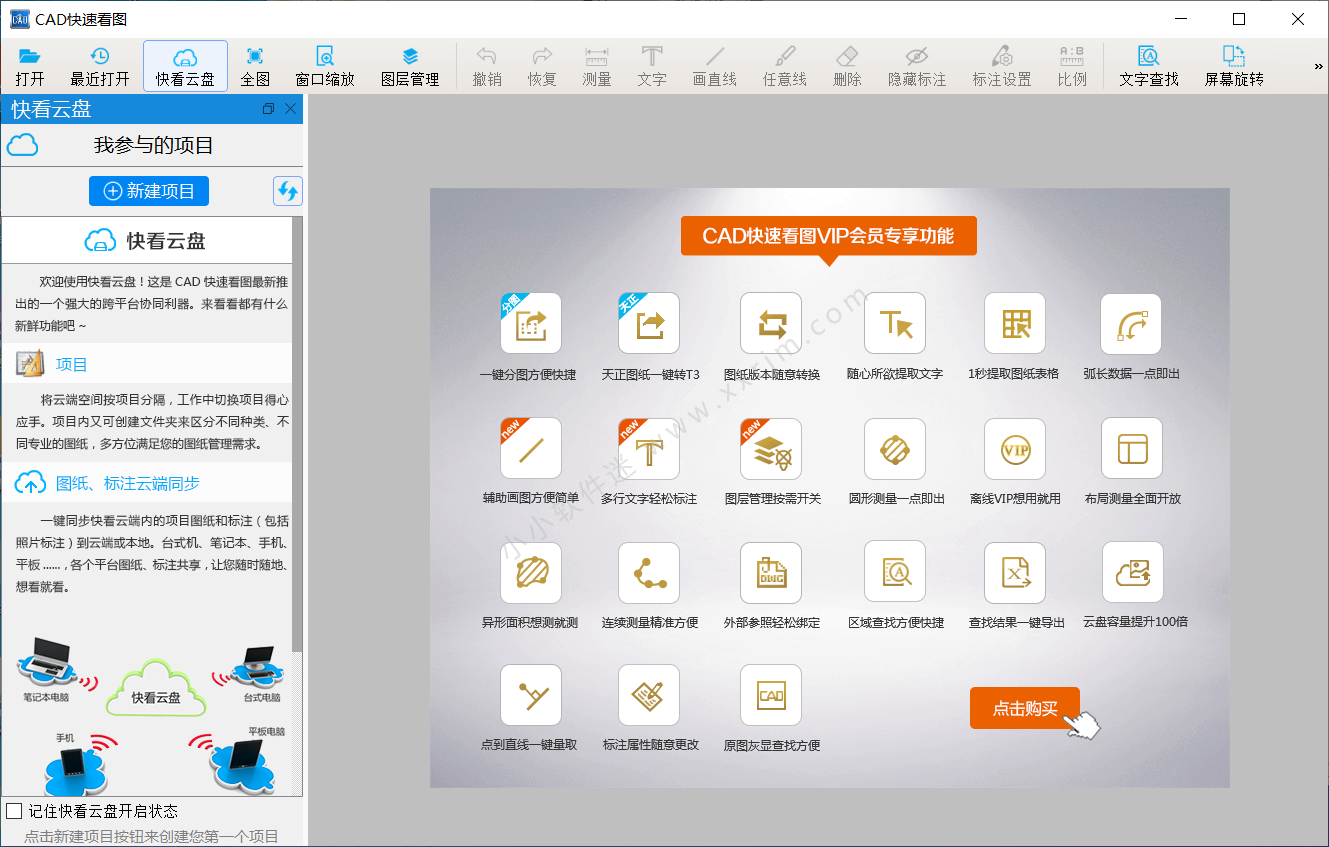This screenshot has width=1329, height=847.
Task: Click 屏幕旋转 screen rotate tool
Action: (1234, 66)
